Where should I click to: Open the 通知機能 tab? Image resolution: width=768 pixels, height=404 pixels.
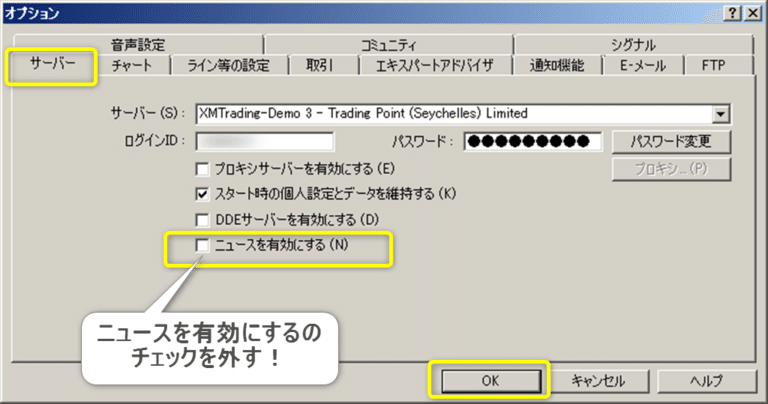557,65
